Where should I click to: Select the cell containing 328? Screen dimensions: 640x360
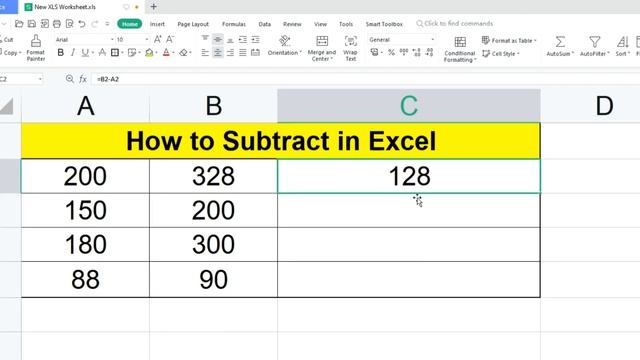213,176
